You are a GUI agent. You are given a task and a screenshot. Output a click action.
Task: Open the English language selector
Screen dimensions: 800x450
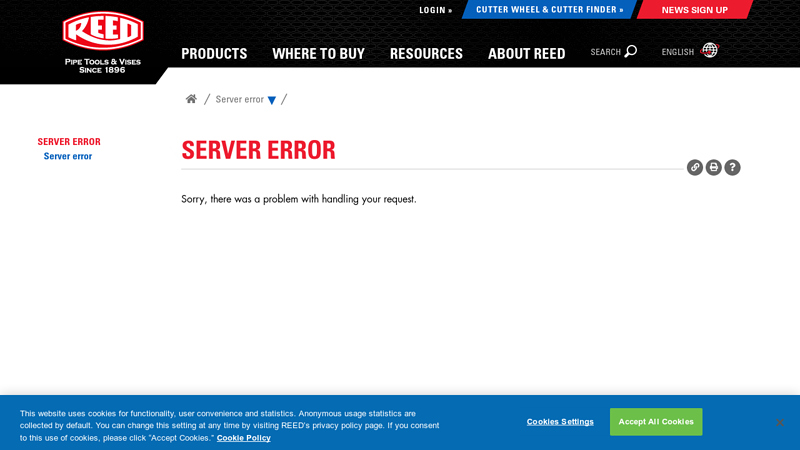tap(678, 52)
